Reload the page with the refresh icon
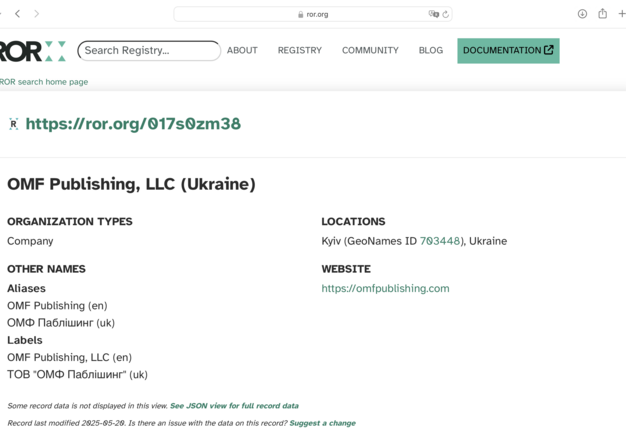This screenshot has height=431, width=626. [x=446, y=14]
